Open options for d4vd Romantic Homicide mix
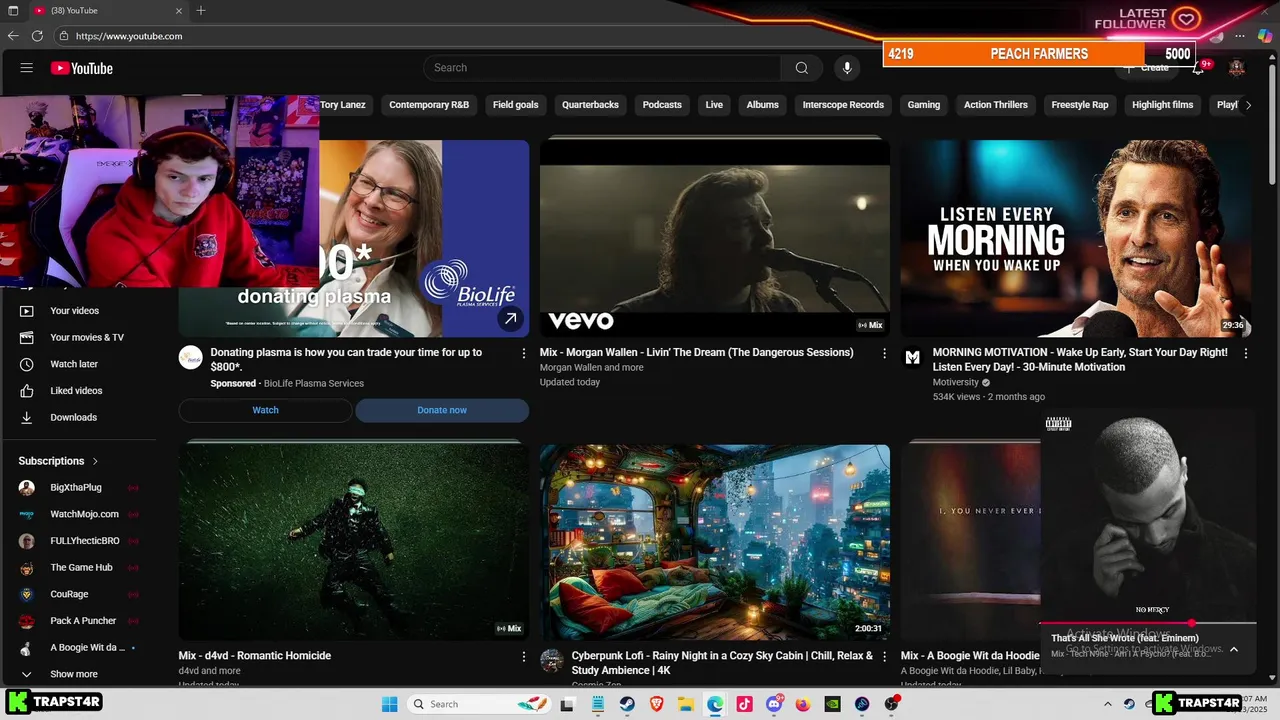Viewport: 1280px width, 720px height. click(x=523, y=656)
